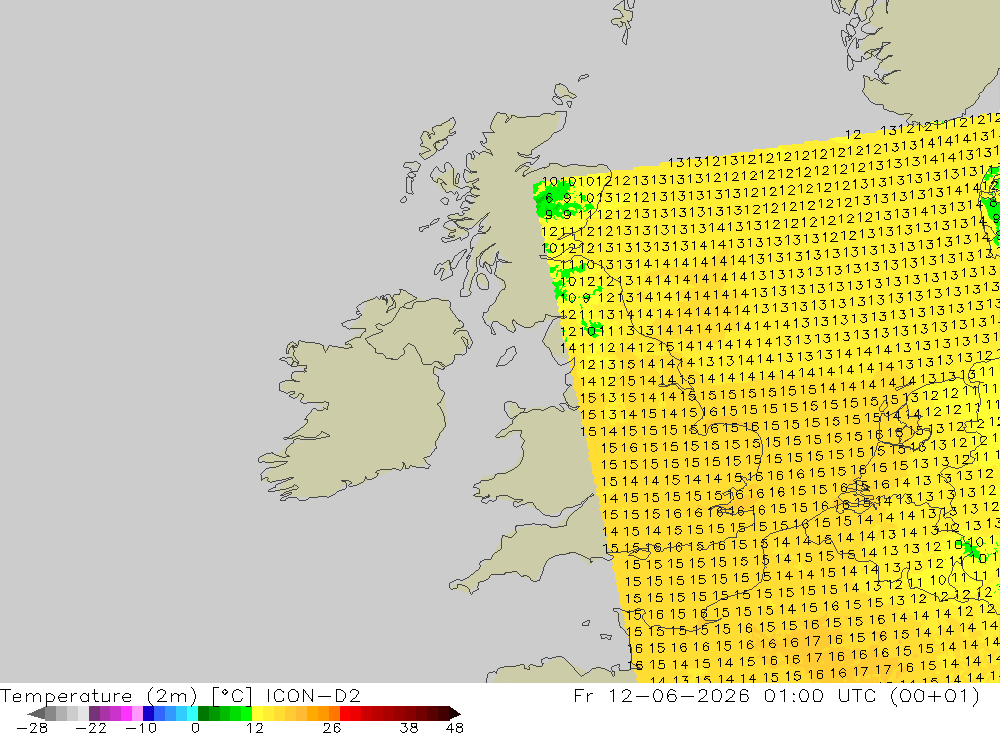Click the '38' legend label
The image size is (1000, 733).
click(409, 728)
